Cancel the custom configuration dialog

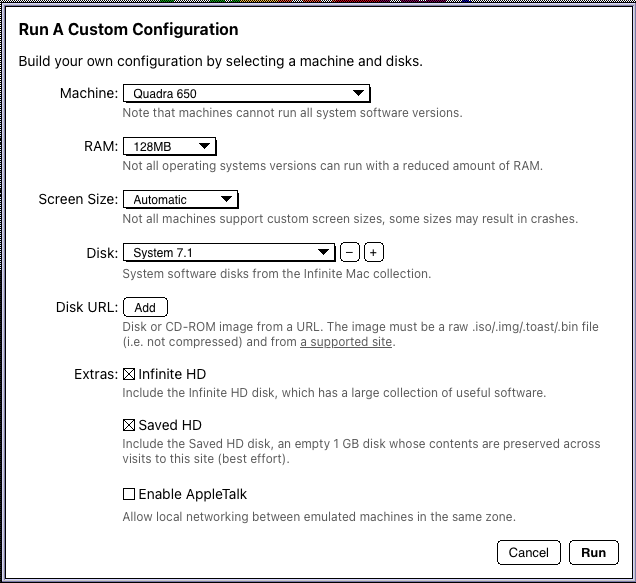coord(528,552)
